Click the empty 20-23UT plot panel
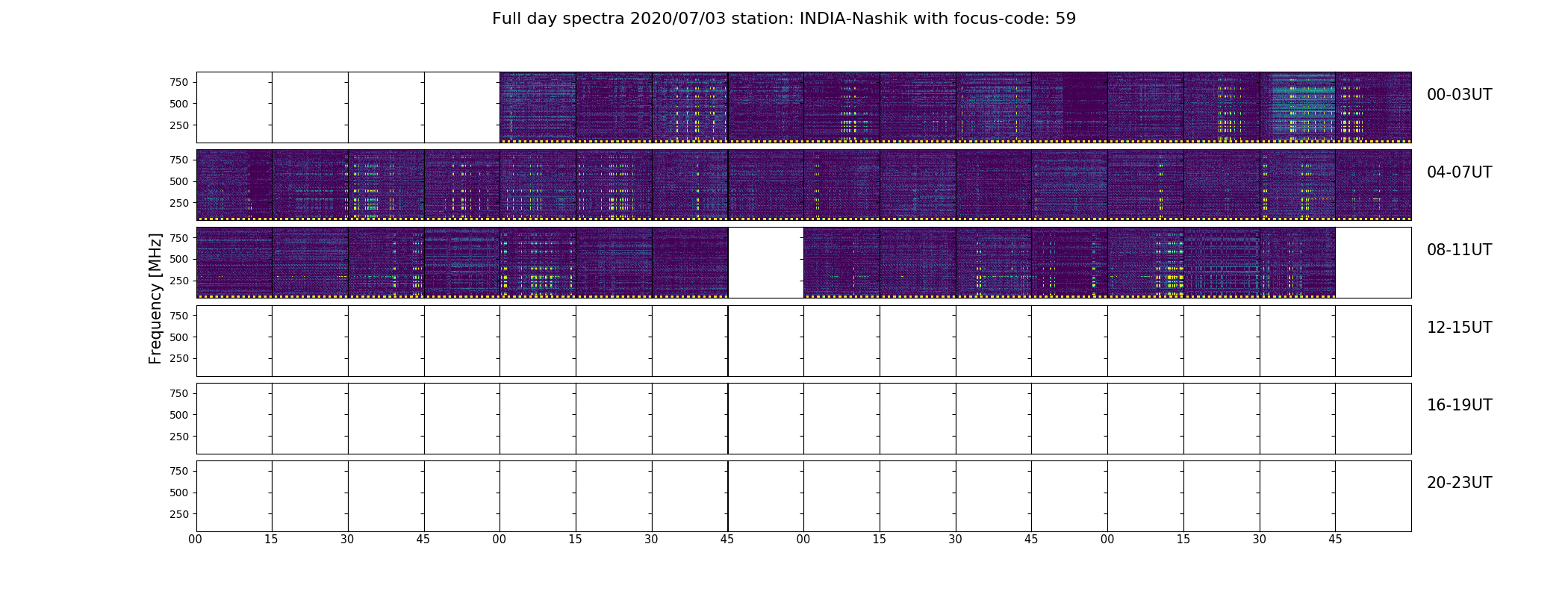The height and width of the screenshot is (597, 1568). [x=803, y=496]
